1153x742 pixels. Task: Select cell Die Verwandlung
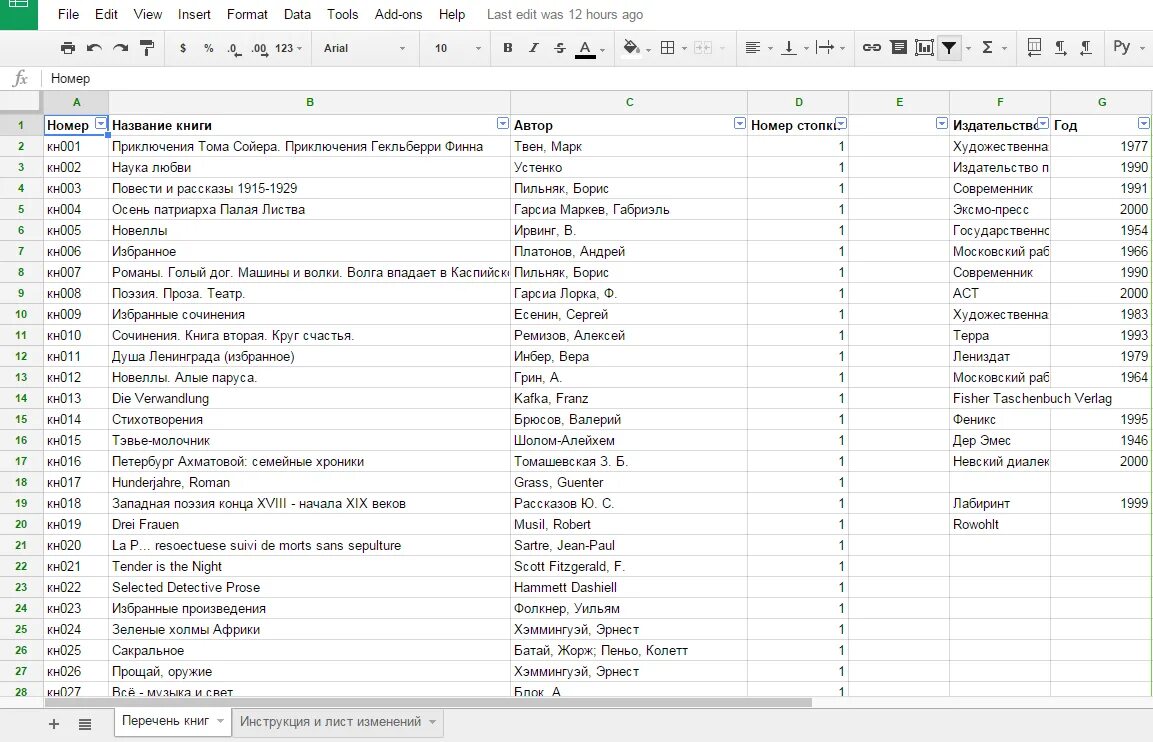[x=310, y=399]
